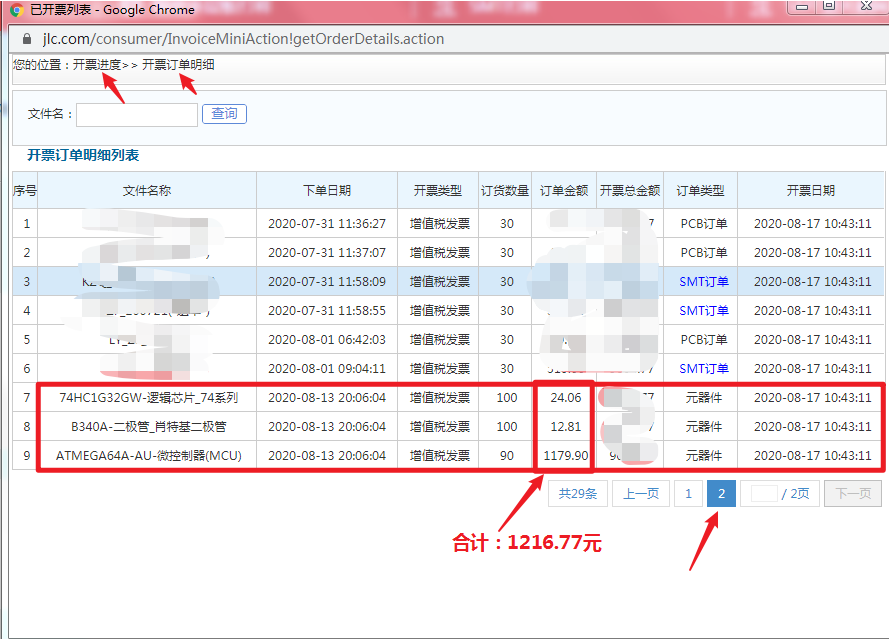The image size is (889, 640).
Task: Click the Chrome icon in title bar
Action: pos(16,10)
